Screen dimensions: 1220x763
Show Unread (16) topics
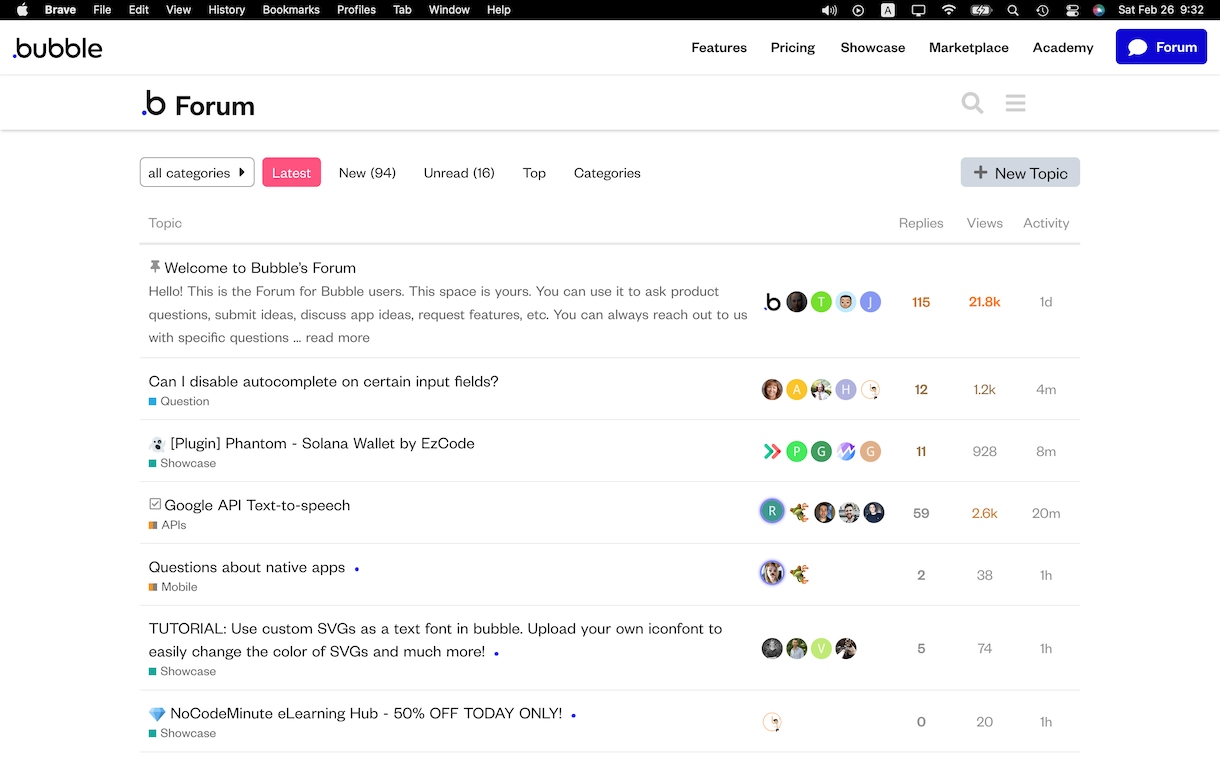(459, 173)
